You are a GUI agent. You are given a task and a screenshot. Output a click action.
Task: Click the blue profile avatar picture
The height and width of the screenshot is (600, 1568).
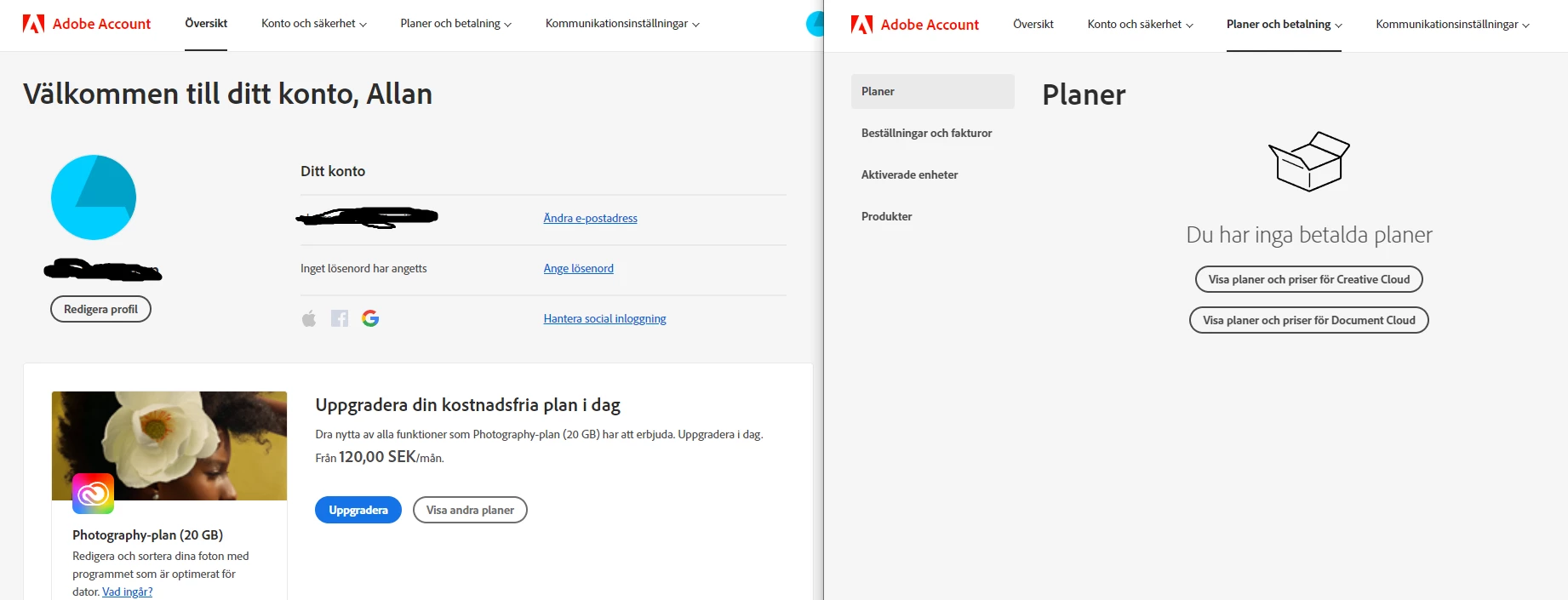[x=94, y=197]
